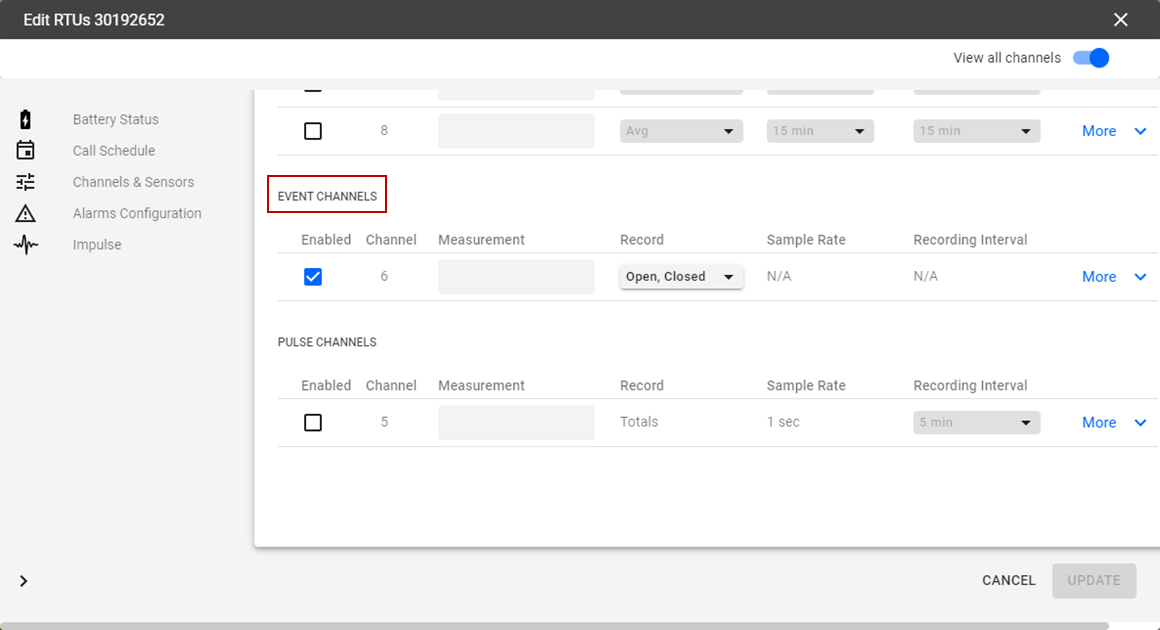
Task: Enable pulse channel 5 checkbox
Action: 313,423
